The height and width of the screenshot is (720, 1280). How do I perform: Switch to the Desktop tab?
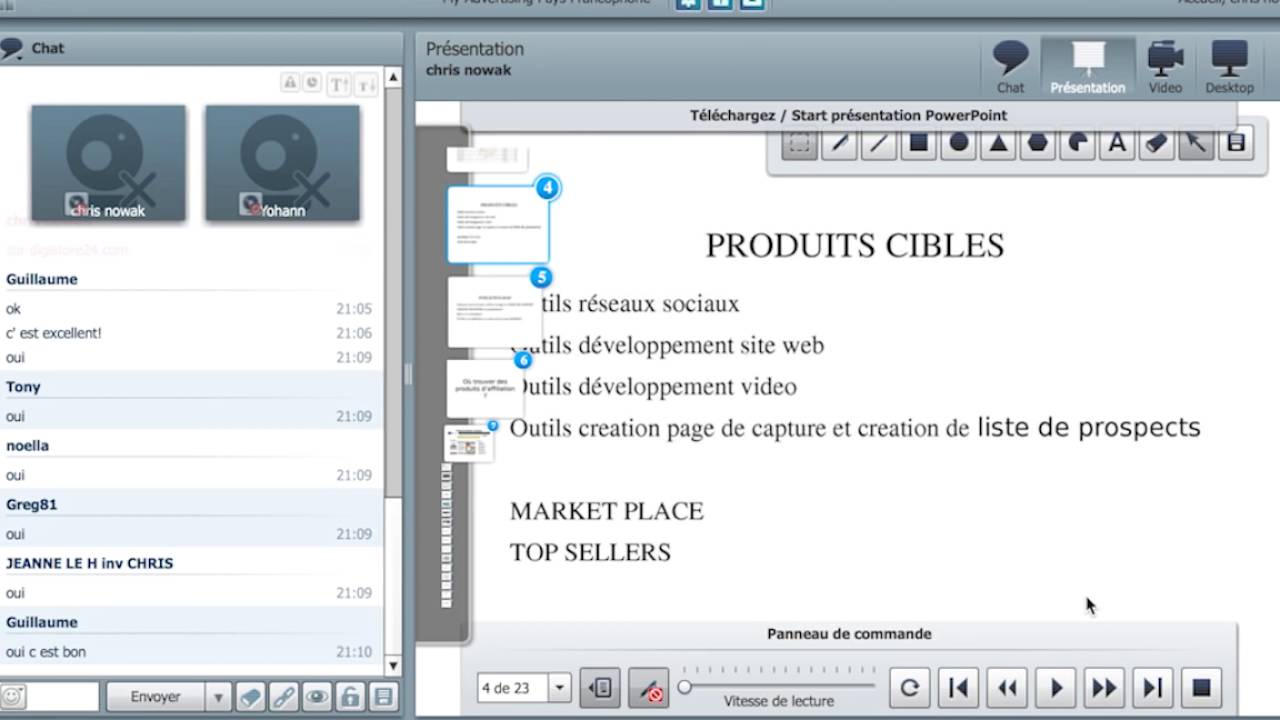[x=1229, y=68]
